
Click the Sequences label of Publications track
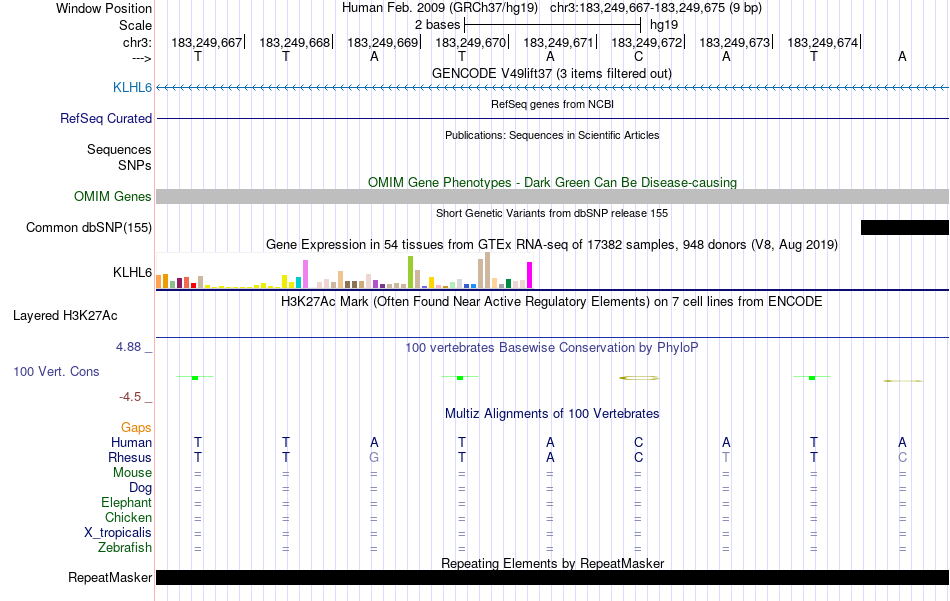[x=119, y=150]
